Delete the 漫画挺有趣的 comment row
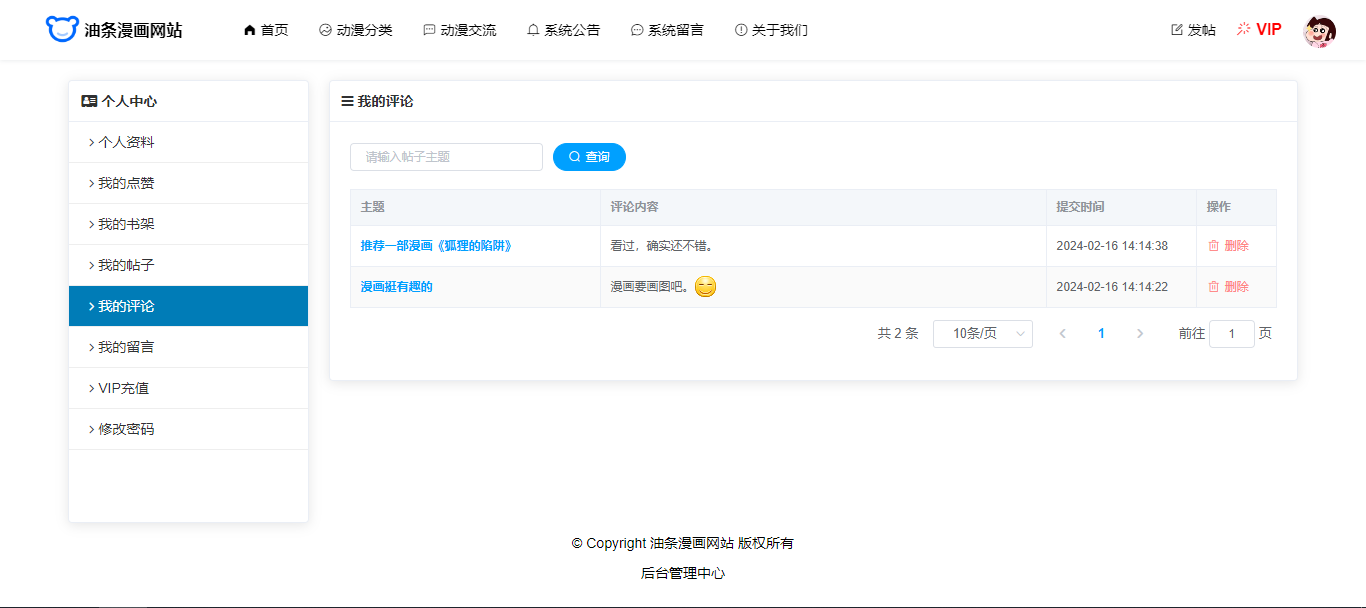 tap(1228, 287)
